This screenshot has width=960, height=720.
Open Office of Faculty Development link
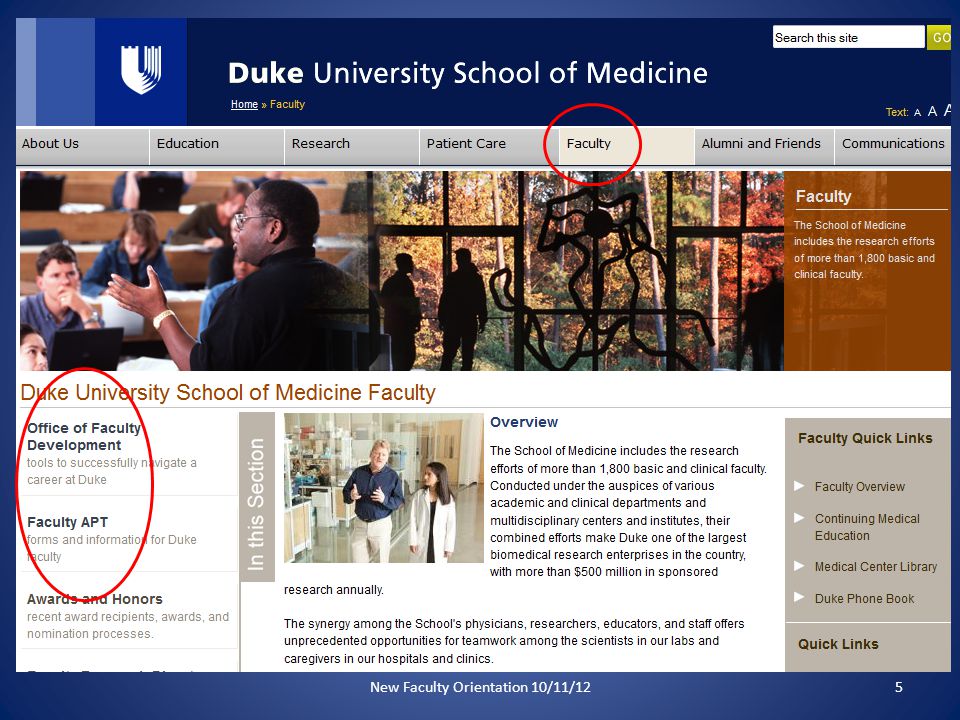click(84, 437)
